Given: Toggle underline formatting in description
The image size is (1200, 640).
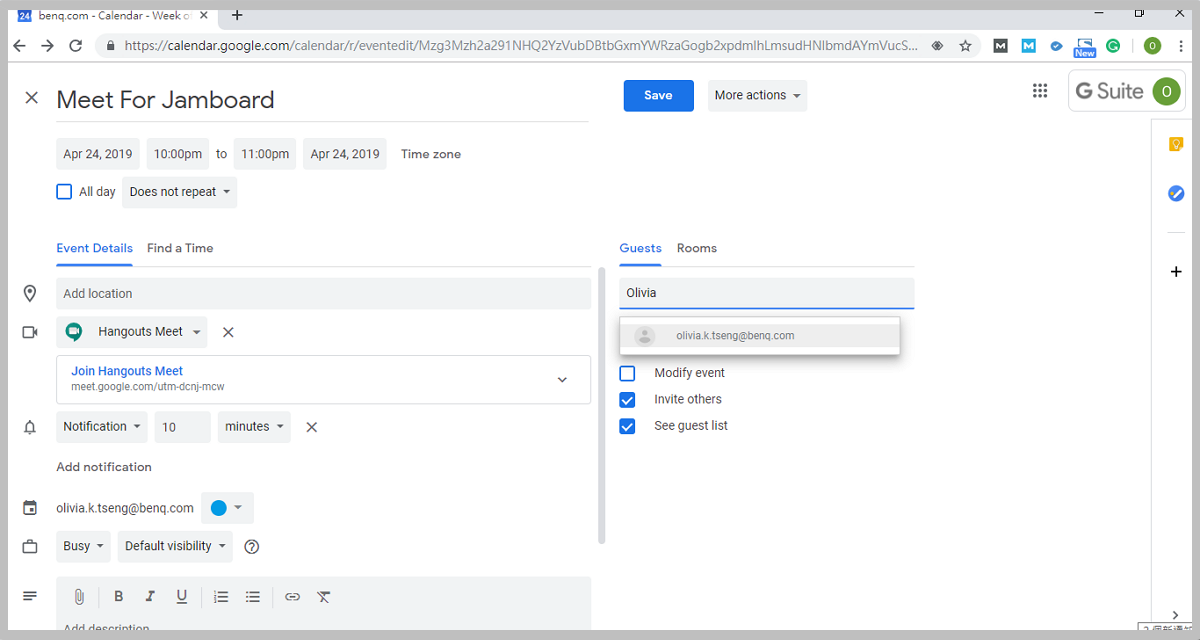Looking at the screenshot, I should [182, 597].
